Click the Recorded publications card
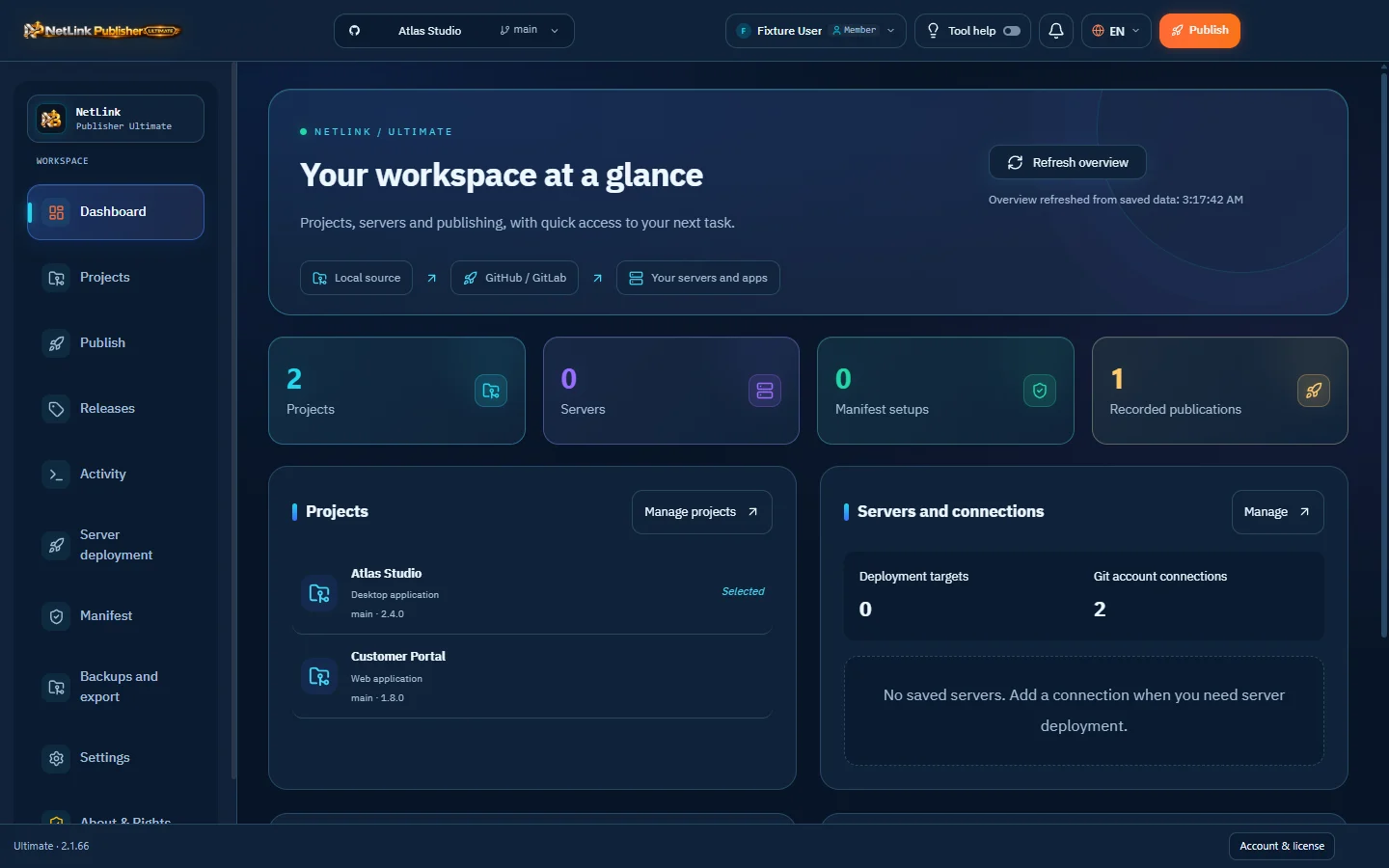Screen dimensions: 1389x868 (x=1220, y=391)
